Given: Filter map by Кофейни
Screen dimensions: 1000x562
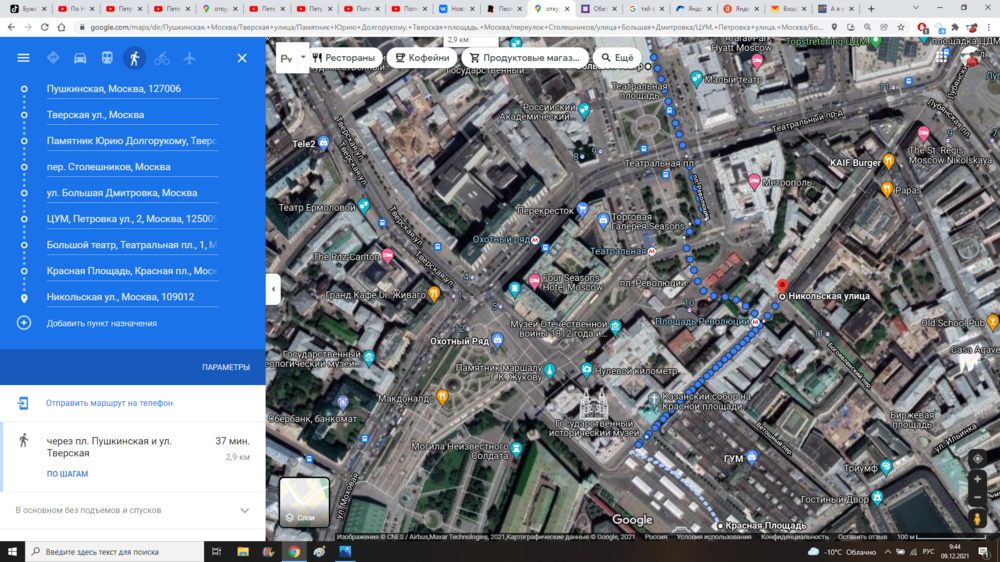Looking at the screenshot, I should (422, 57).
